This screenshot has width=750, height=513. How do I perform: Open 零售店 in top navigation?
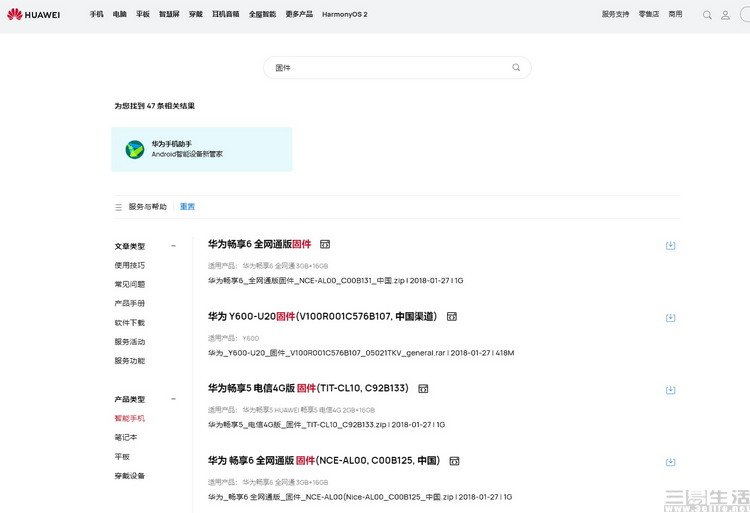point(649,14)
